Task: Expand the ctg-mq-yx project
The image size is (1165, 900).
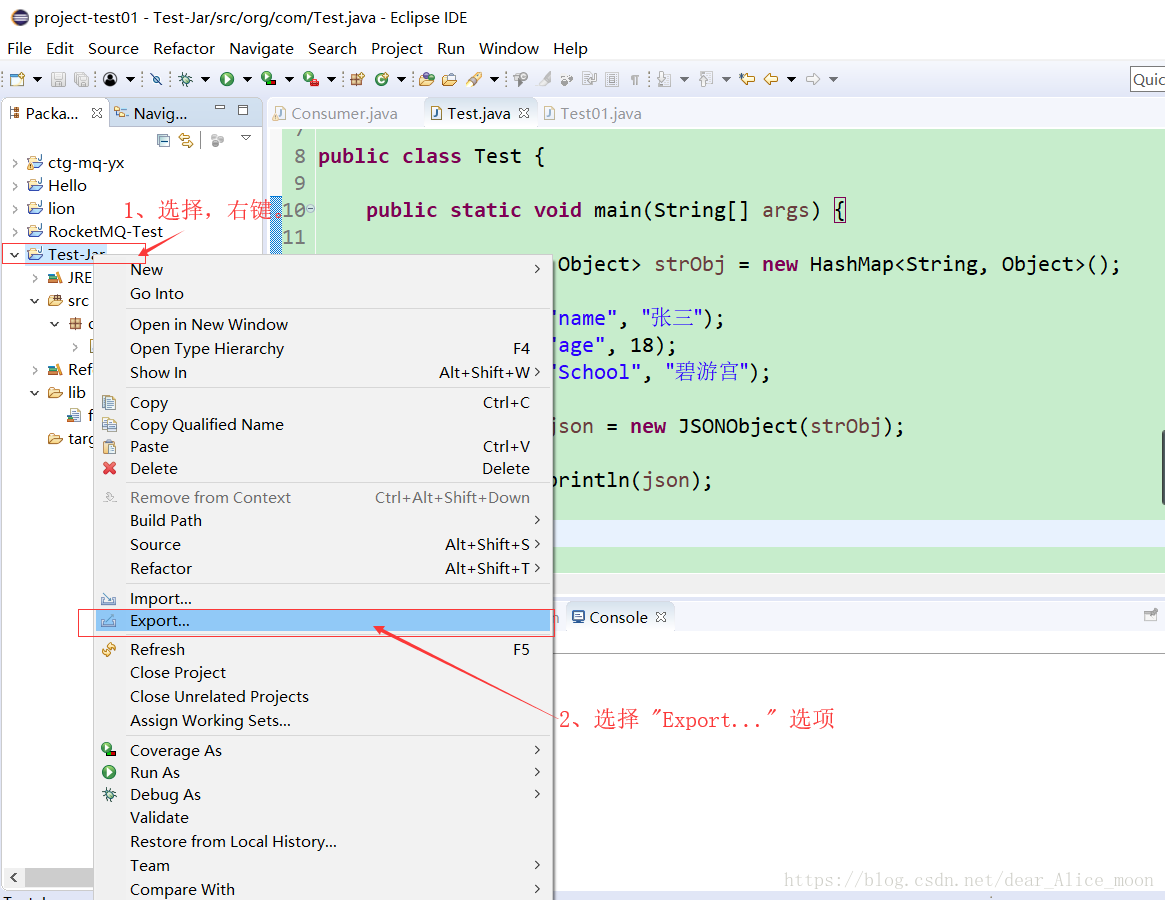Action: (15, 163)
